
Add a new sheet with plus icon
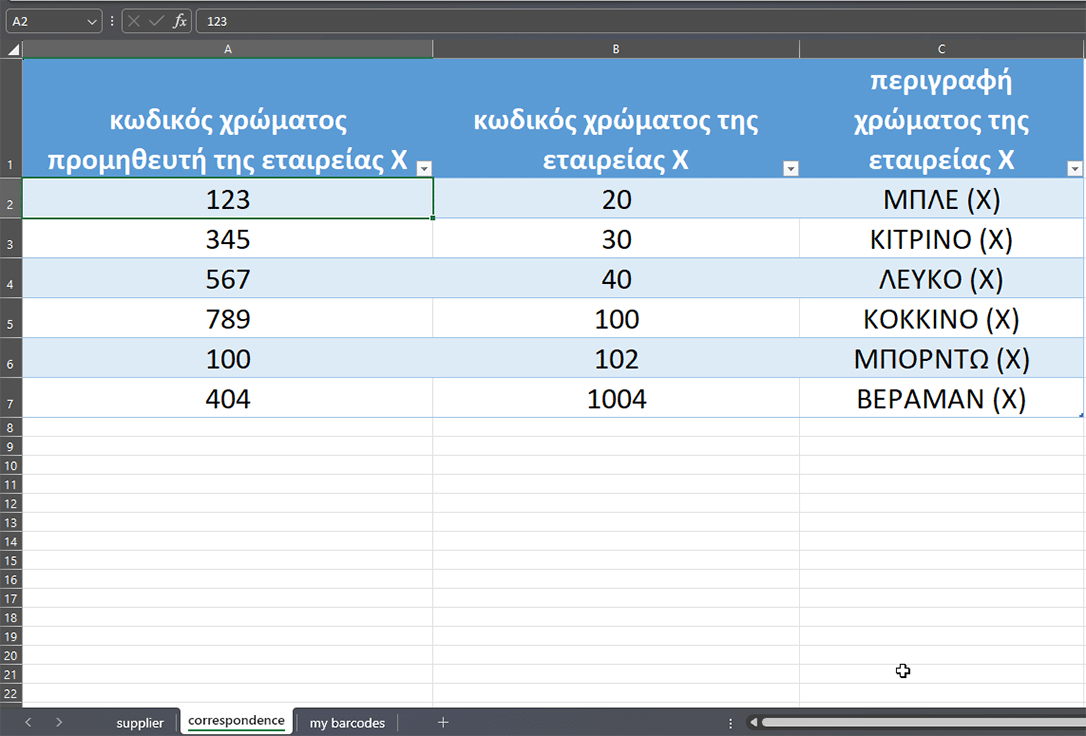pos(443,722)
